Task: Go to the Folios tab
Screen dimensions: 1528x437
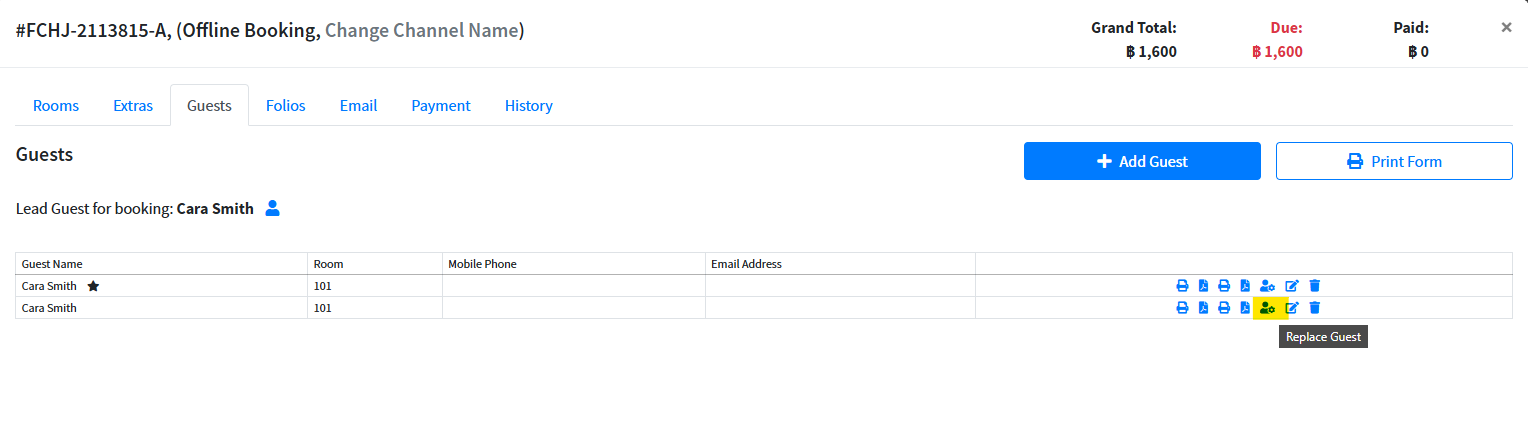Action: pos(286,106)
